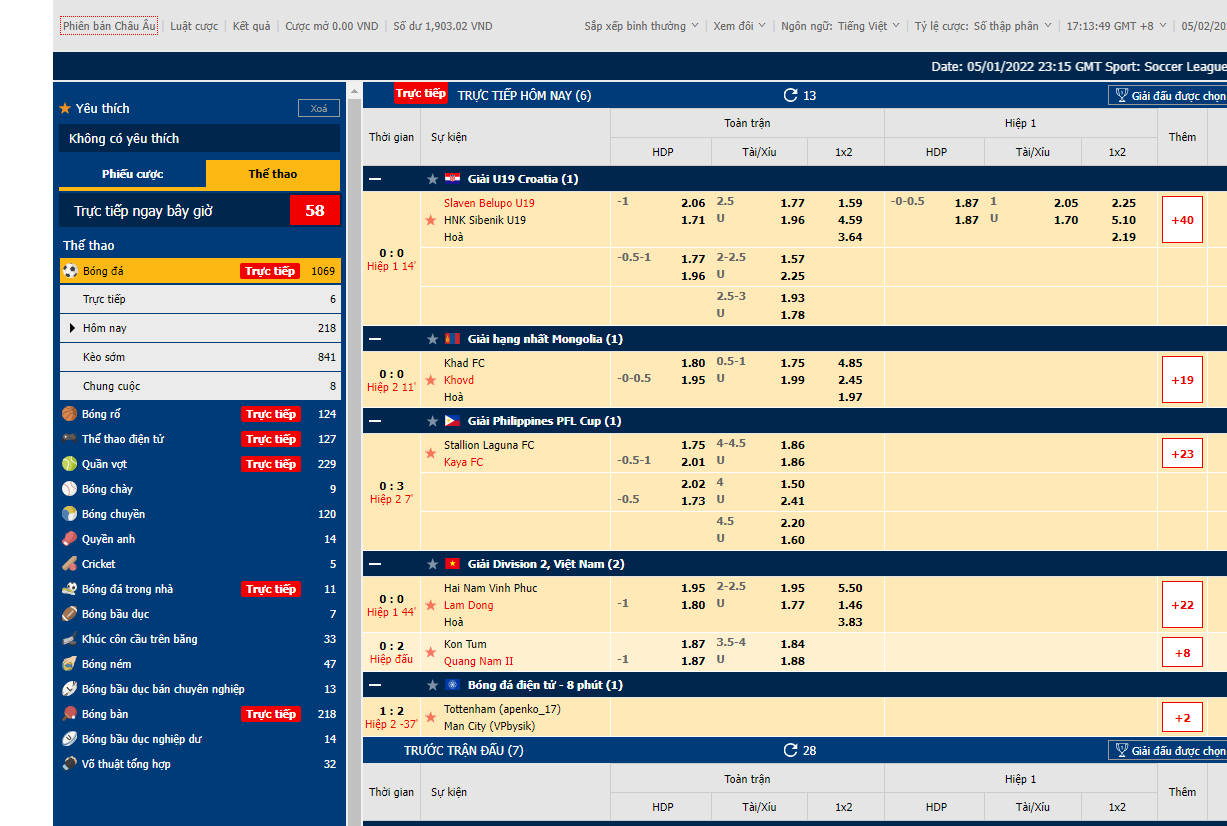Image resolution: width=1227 pixels, height=826 pixels.
Task: Collapse the Giải hạng nhất Mongolia section
Action: click(x=375, y=339)
